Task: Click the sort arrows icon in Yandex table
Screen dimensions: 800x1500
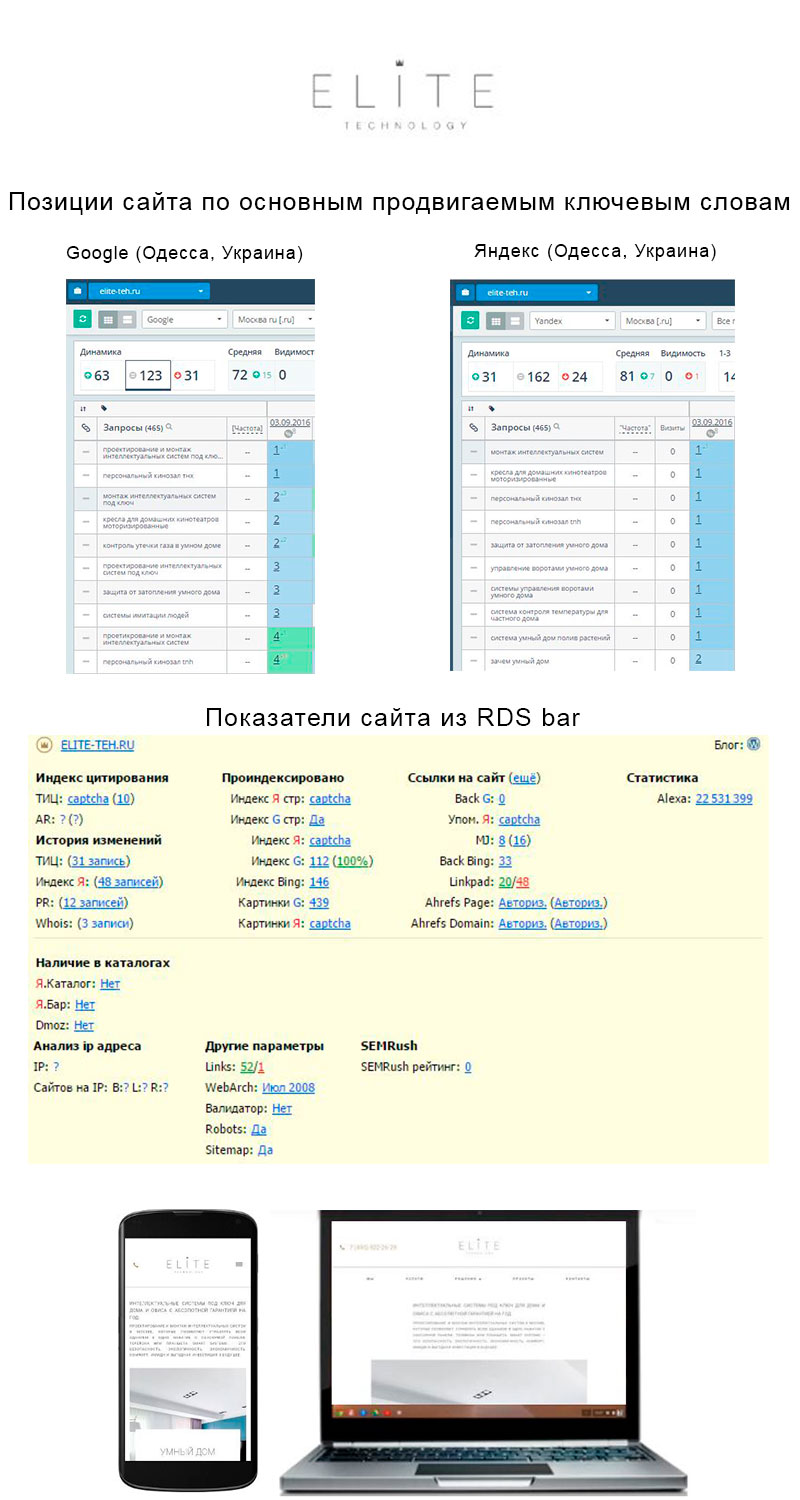Action: click(x=471, y=408)
